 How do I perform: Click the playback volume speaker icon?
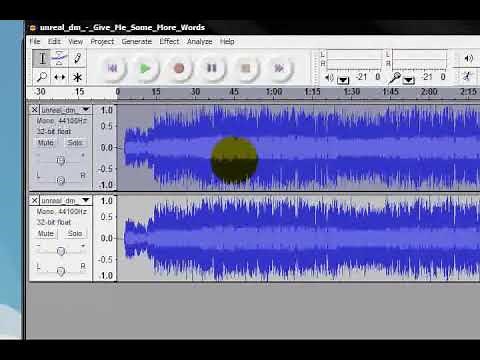(x=468, y=59)
